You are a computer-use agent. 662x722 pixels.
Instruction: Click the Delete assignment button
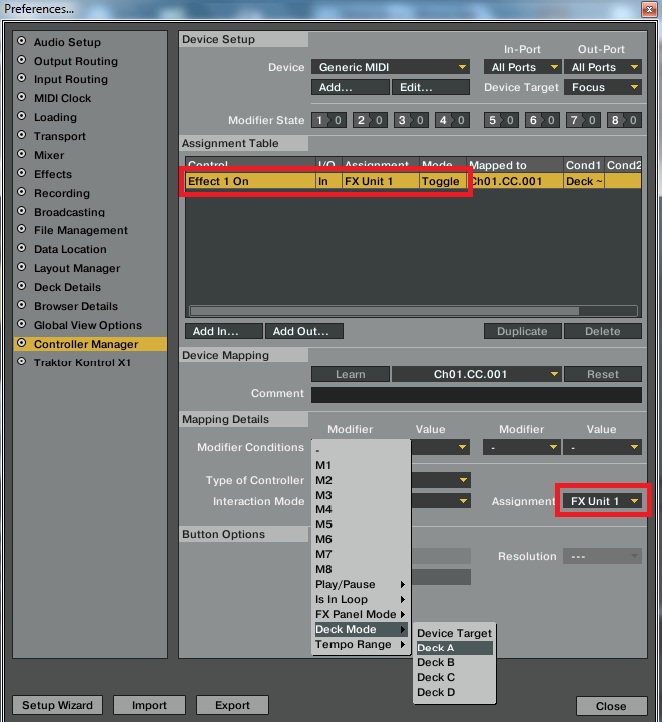click(x=603, y=331)
